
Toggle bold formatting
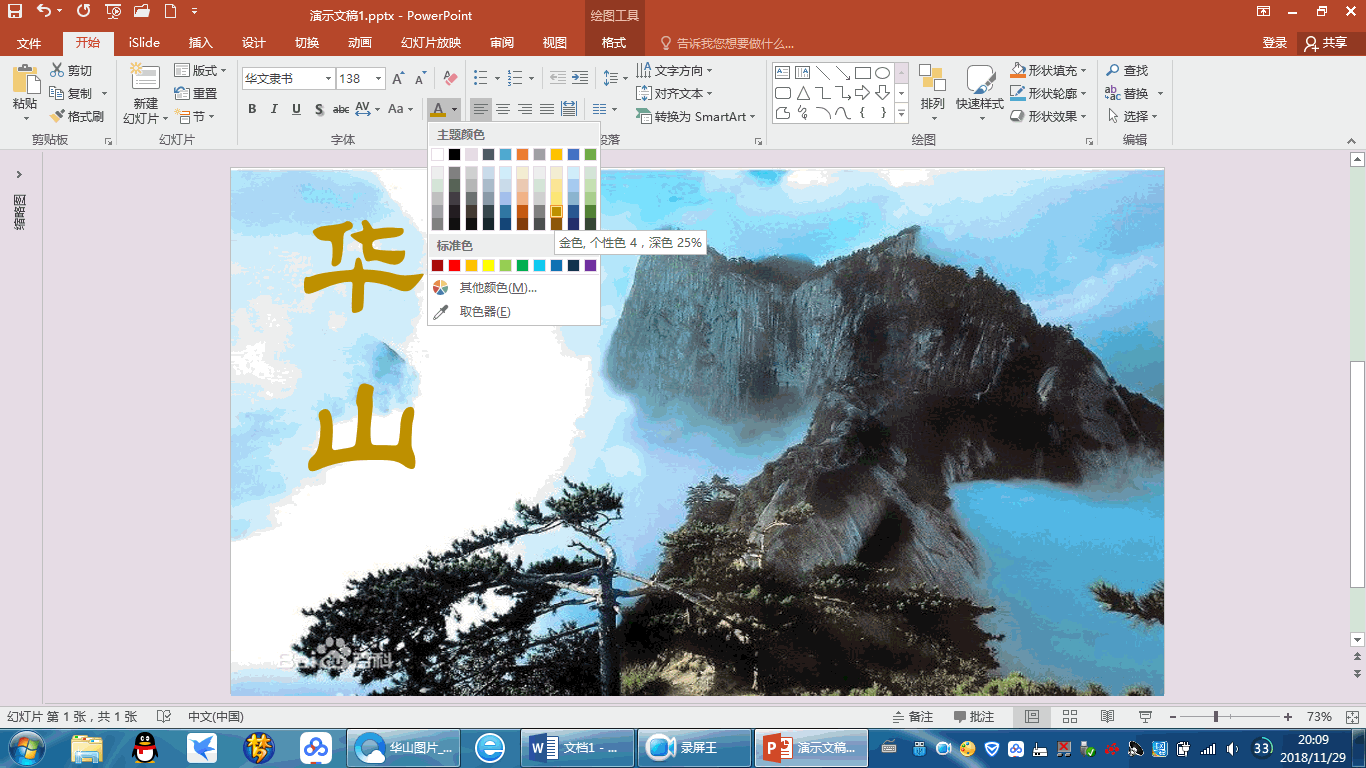(x=252, y=109)
